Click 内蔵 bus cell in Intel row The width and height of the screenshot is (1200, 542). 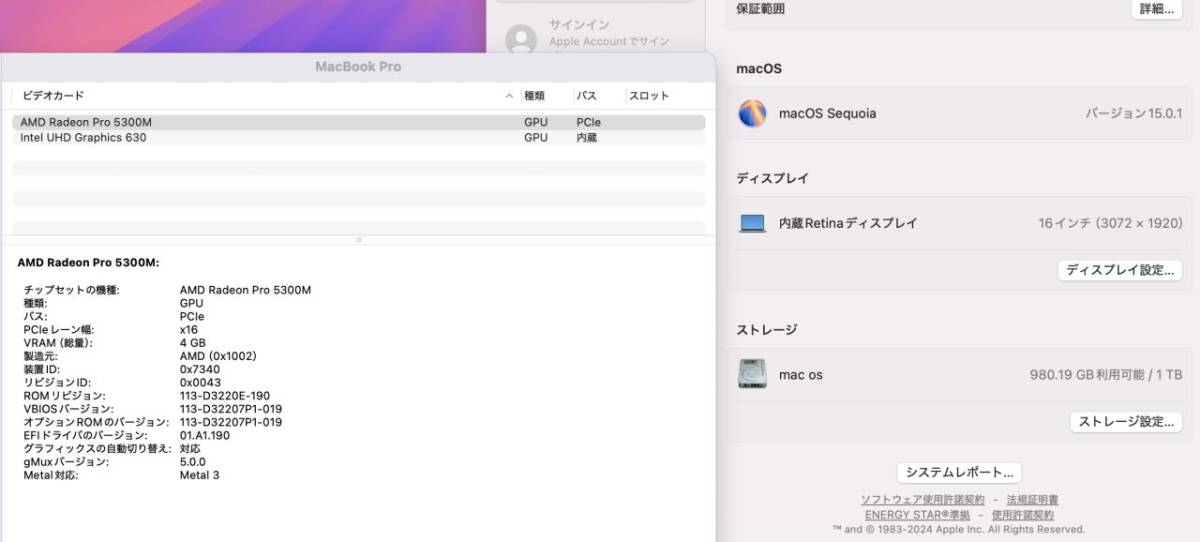tap(586, 138)
